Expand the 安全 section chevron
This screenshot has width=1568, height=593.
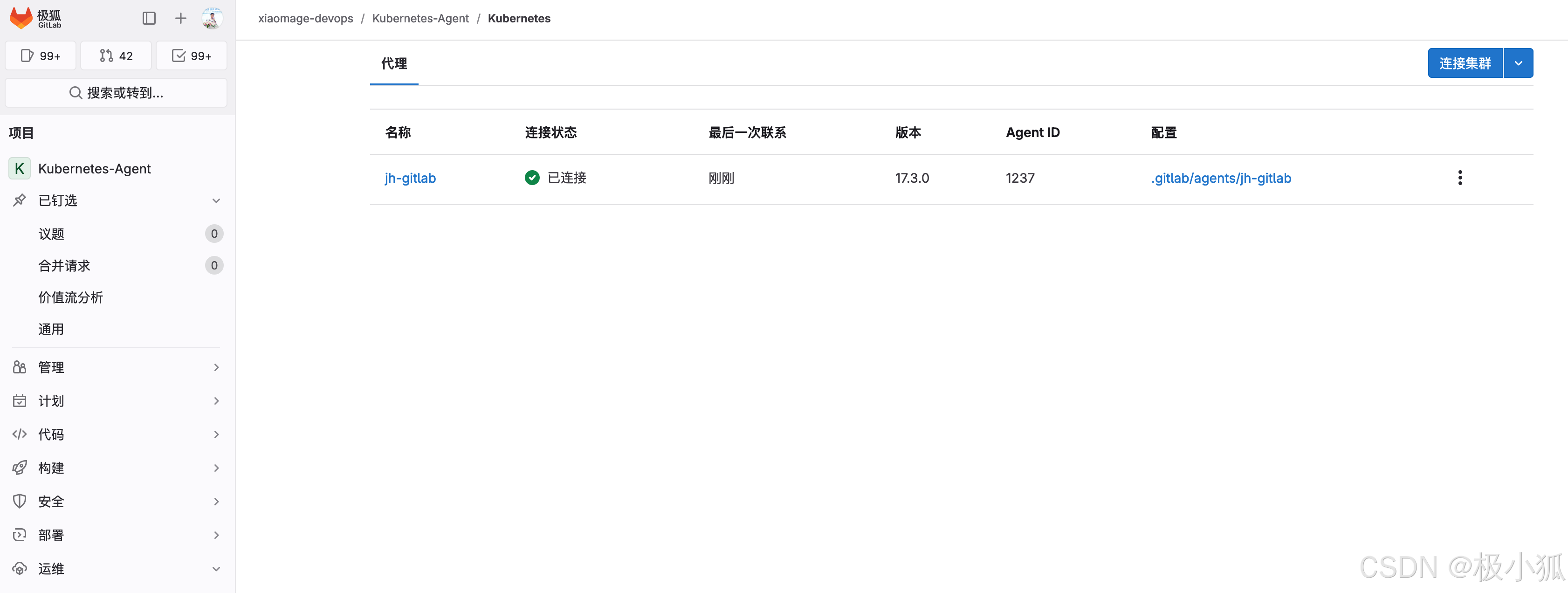pos(216,501)
